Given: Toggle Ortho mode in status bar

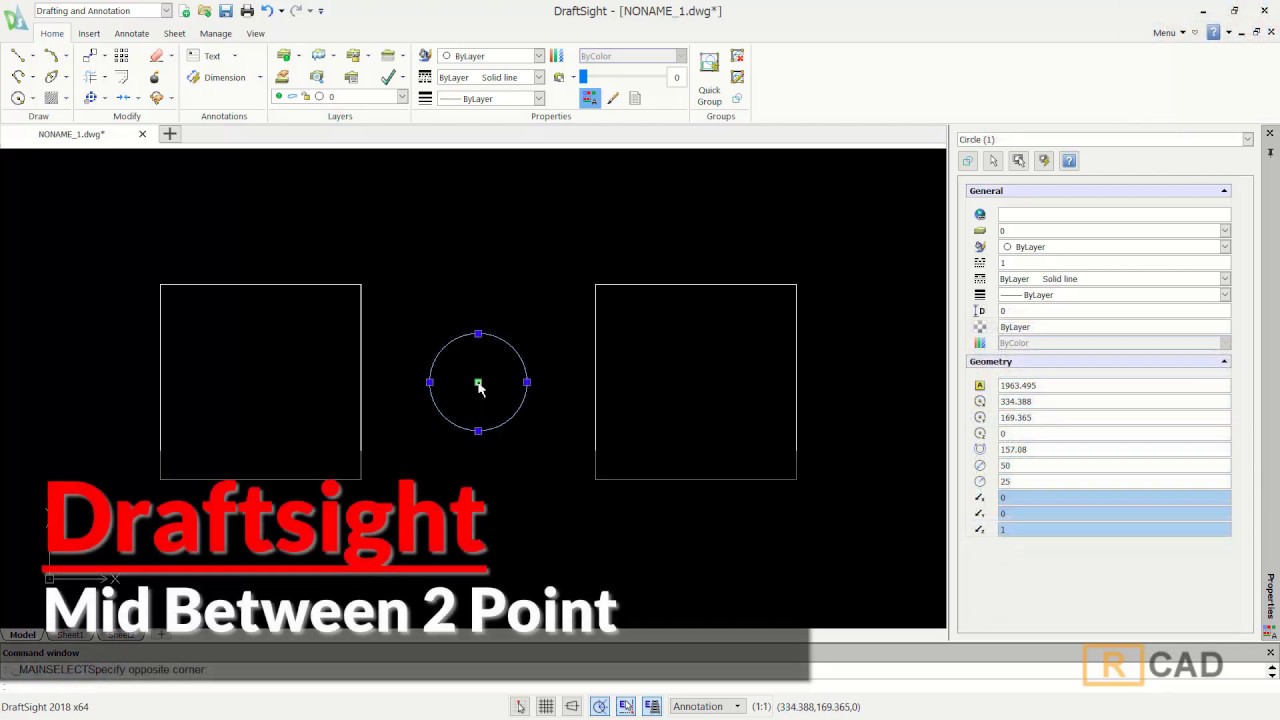Looking at the screenshot, I should [x=572, y=707].
